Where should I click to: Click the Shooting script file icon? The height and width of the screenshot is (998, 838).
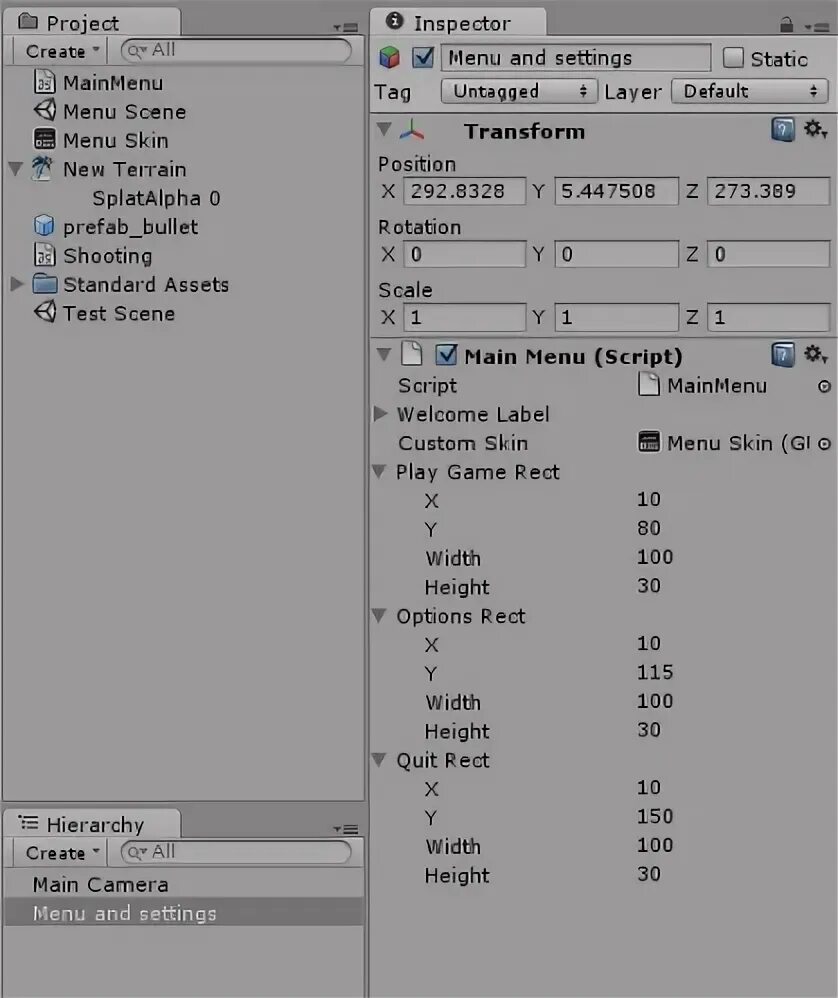45,255
